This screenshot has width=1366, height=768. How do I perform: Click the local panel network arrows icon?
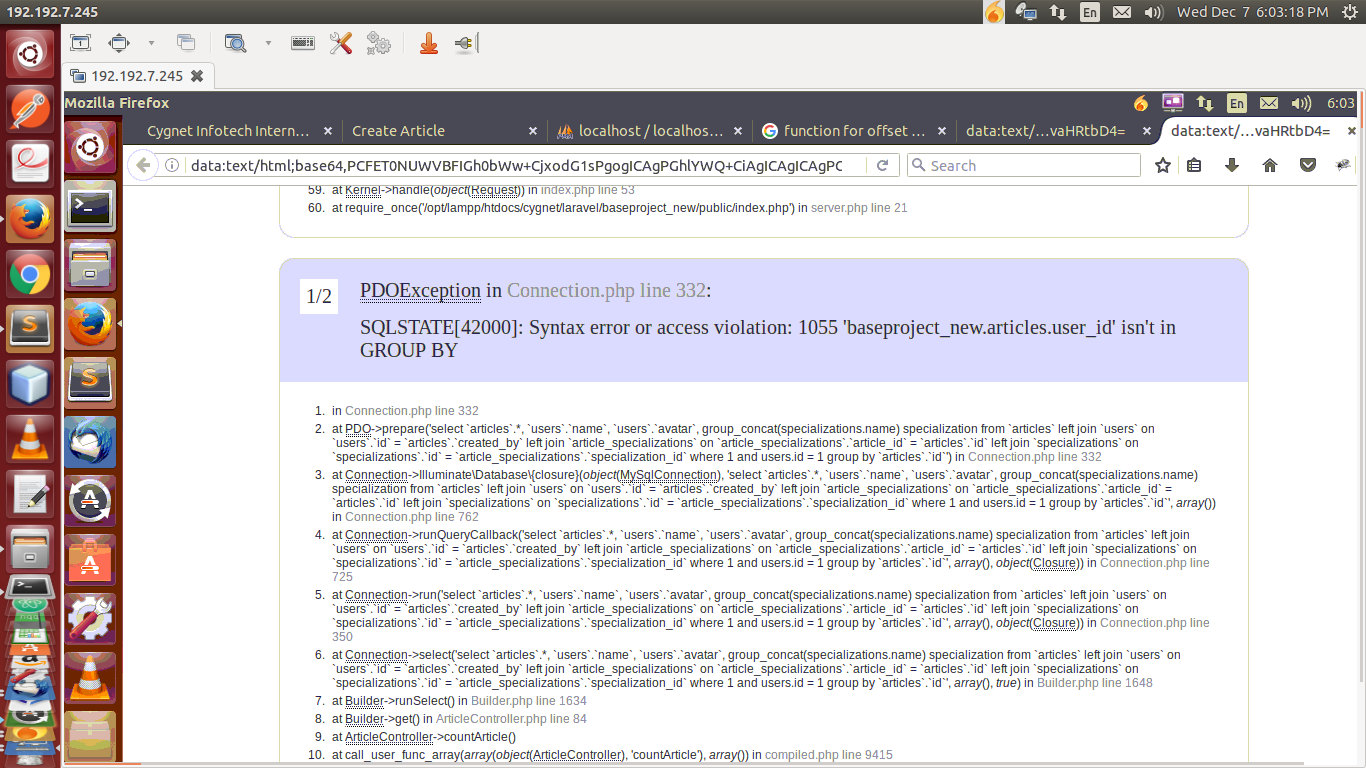1057,12
